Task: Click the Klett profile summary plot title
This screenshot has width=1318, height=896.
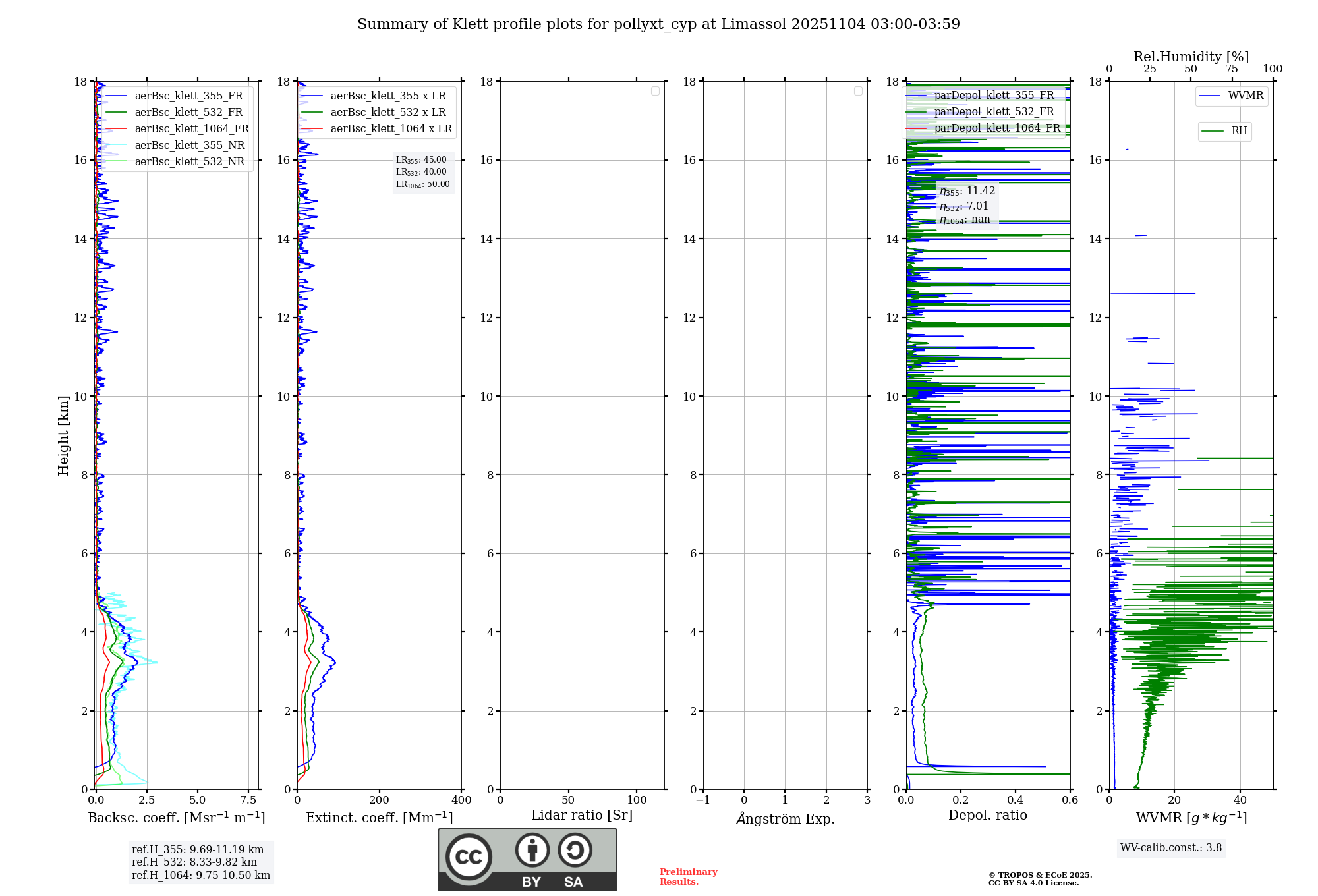Action: [x=658, y=24]
